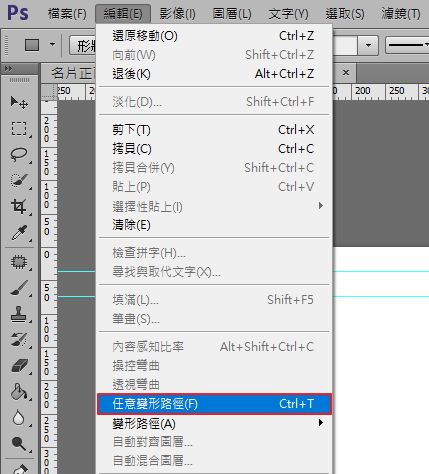
Task: Select the Brush tool
Action: (x=19, y=288)
